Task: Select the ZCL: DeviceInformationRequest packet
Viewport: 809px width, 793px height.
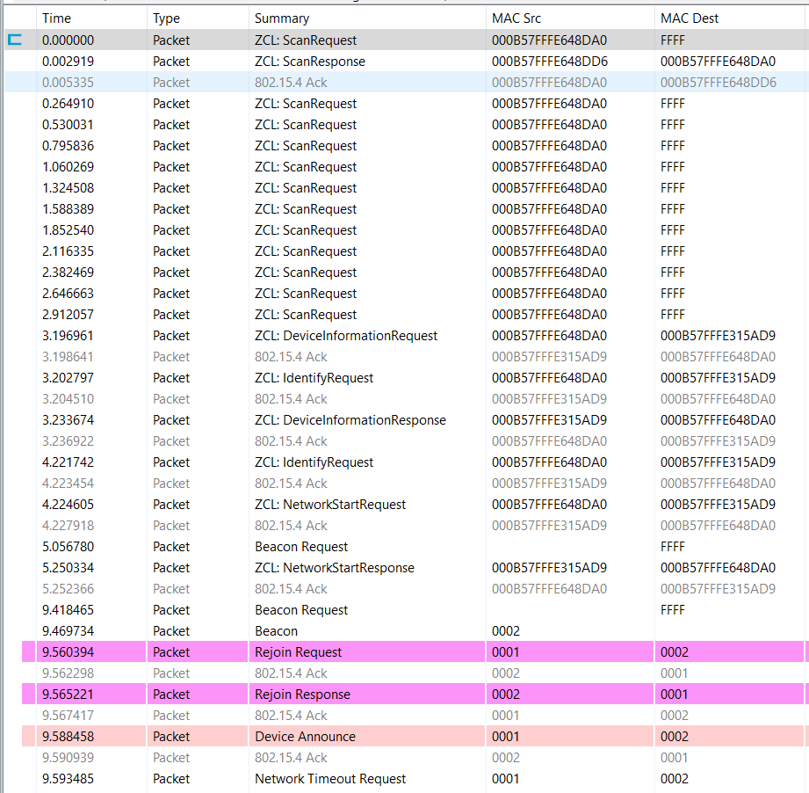Action: [x=345, y=336]
